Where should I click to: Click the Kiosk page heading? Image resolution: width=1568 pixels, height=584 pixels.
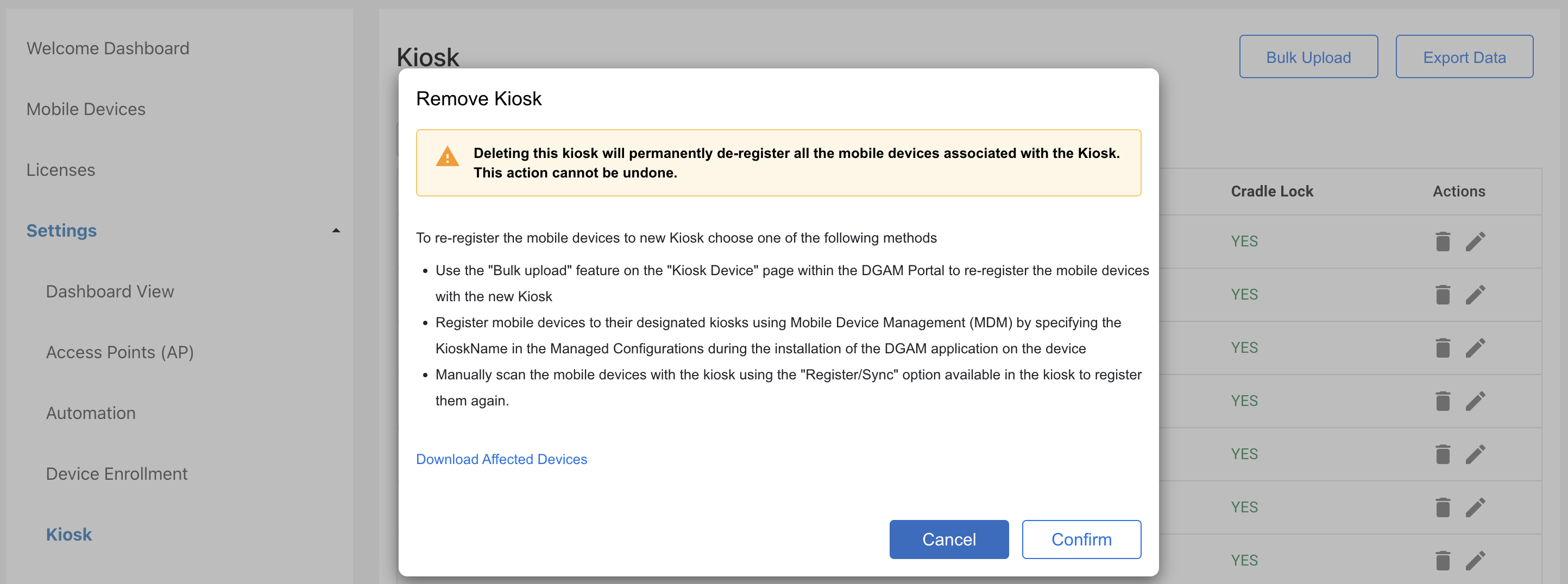427,57
